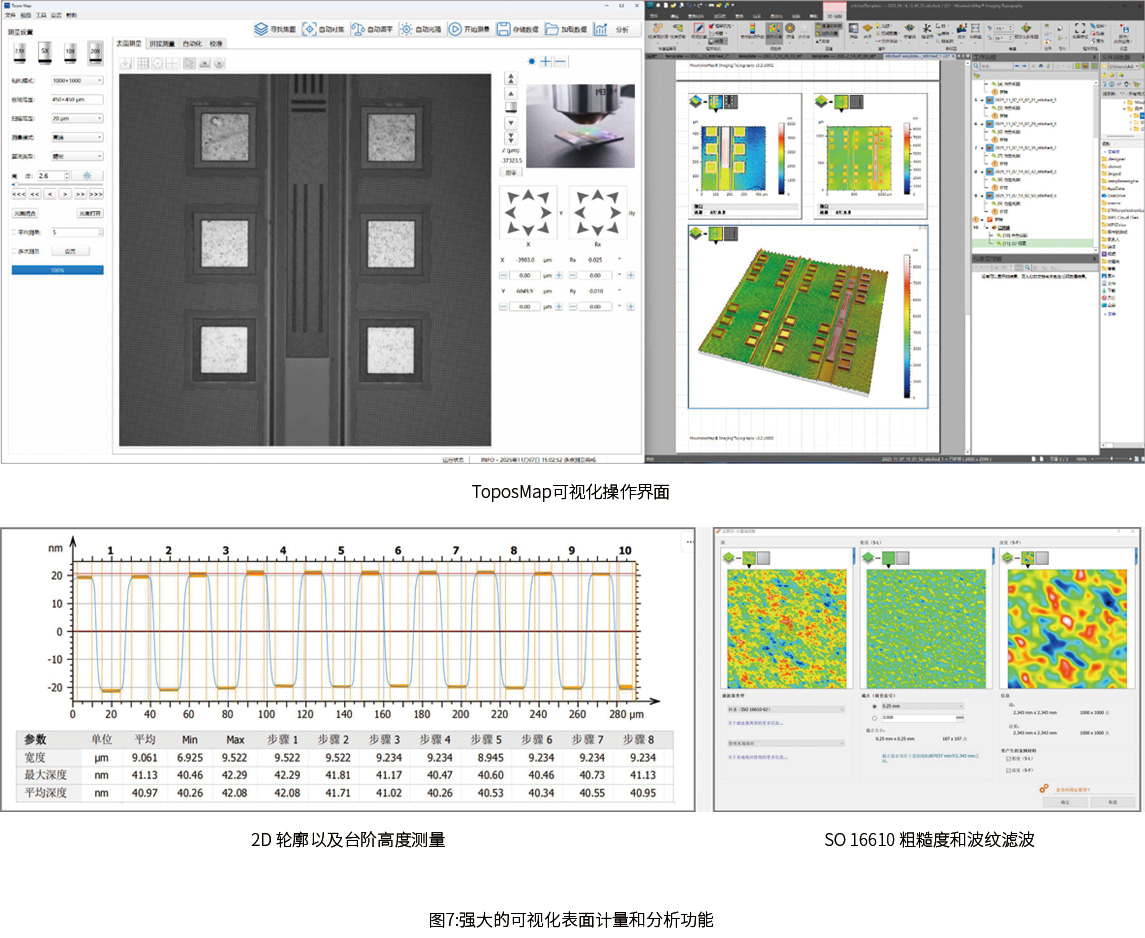Viewport: 1145px width, 938px height.
Task: Switch to the 拼接测量 tab
Action: (161, 44)
